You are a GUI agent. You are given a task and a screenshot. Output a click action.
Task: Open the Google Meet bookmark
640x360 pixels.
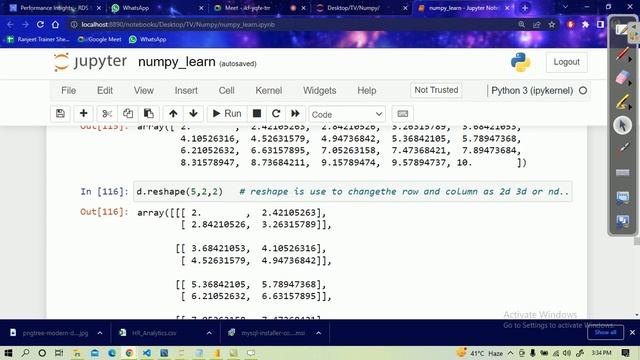pos(100,40)
